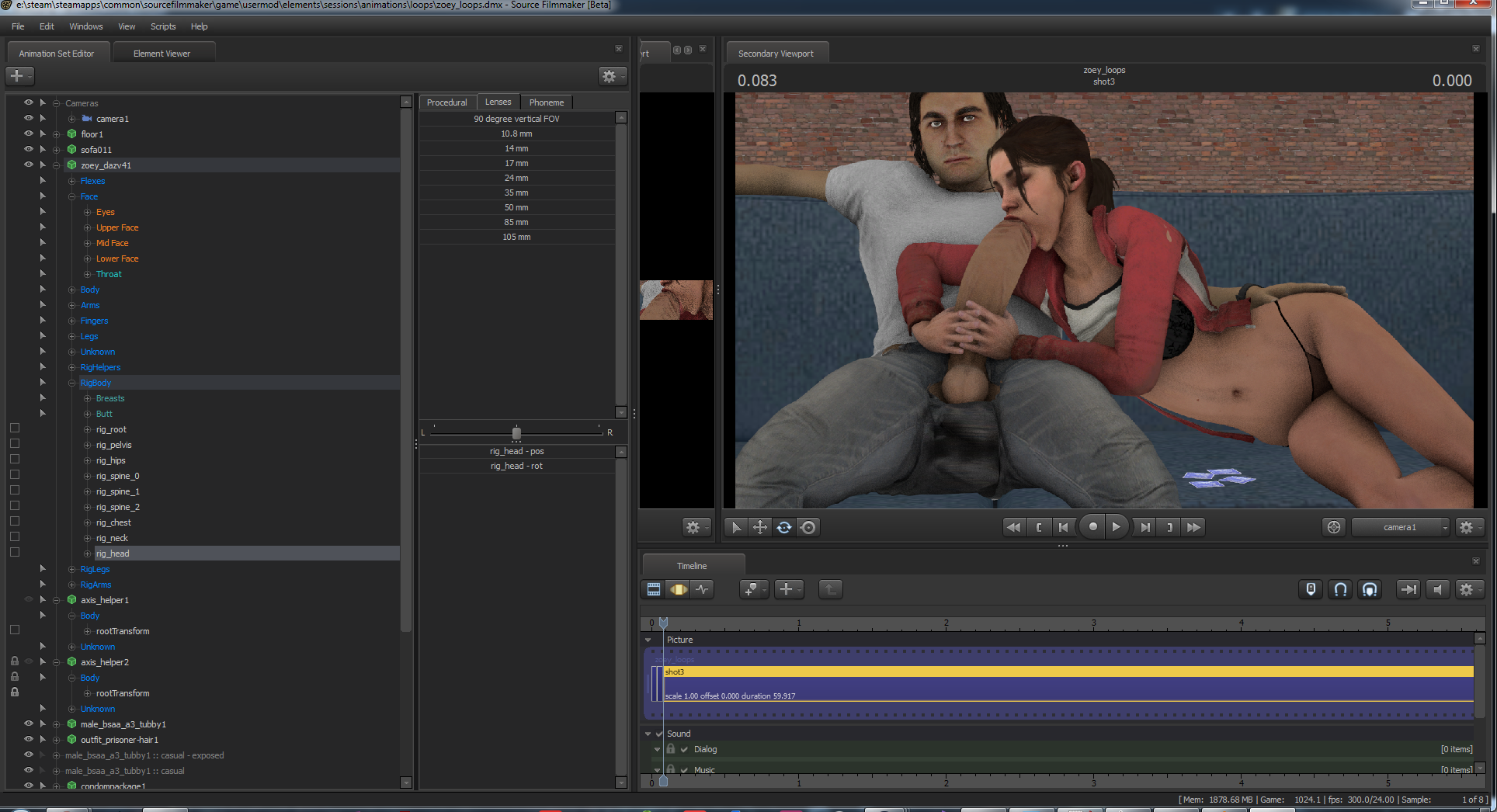Toggle the timeline lock playhead icon
The width and height of the screenshot is (1497, 812).
pos(1311,589)
